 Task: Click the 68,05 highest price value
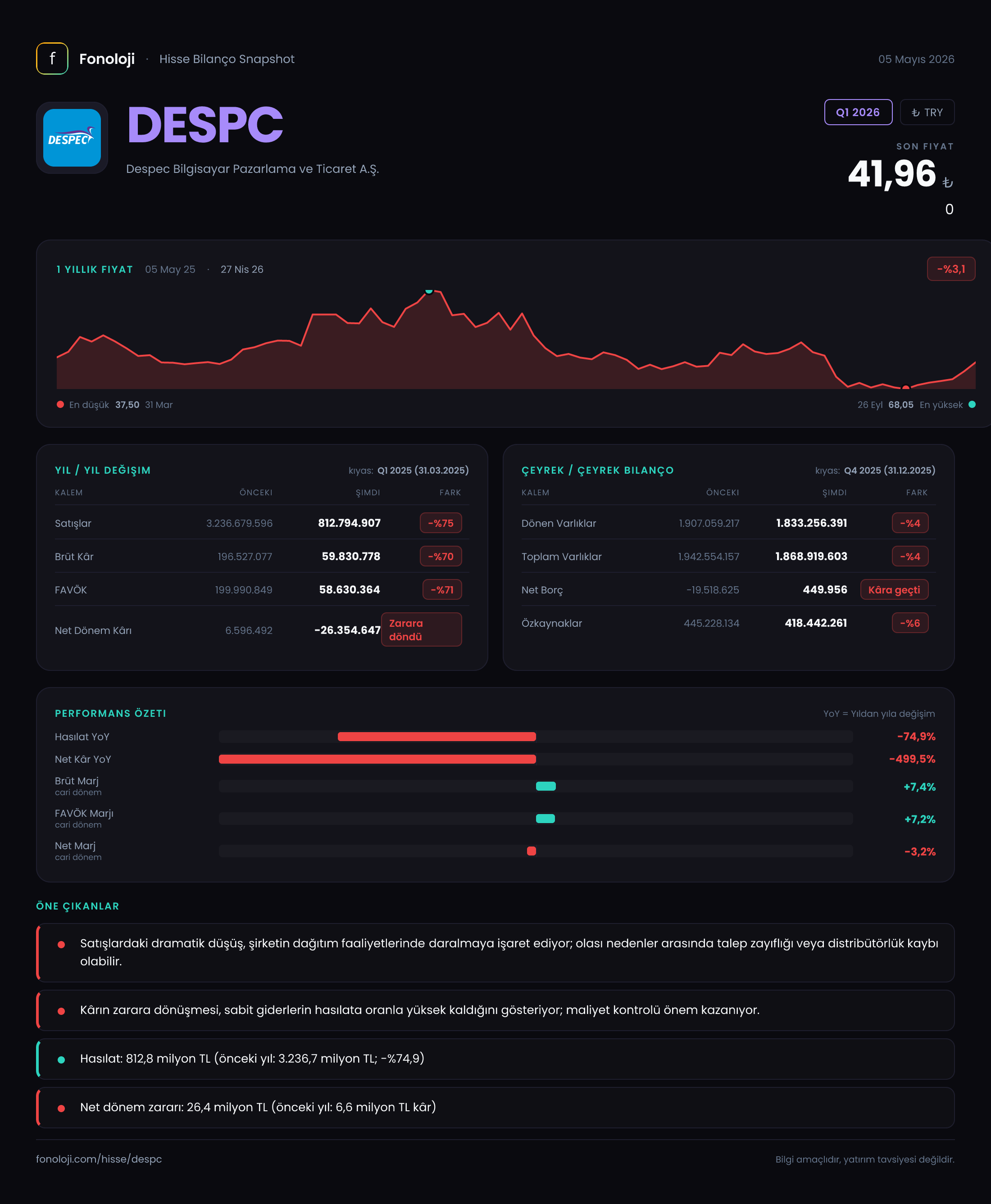pos(901,405)
